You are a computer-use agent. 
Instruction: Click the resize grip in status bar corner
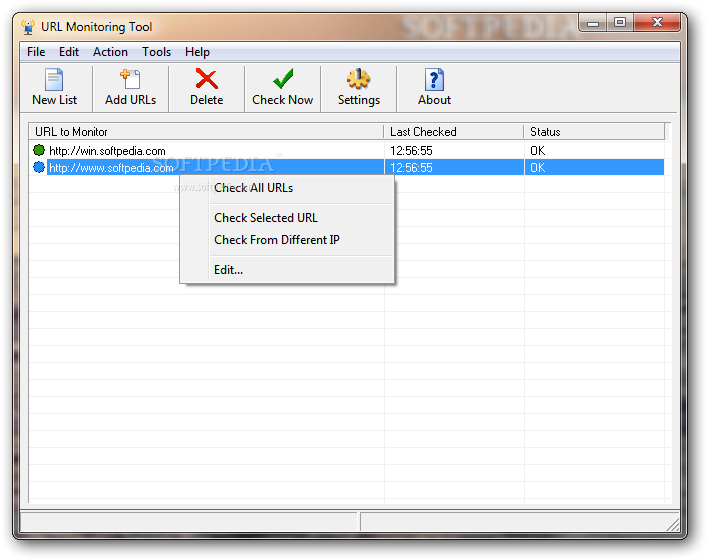click(x=673, y=525)
